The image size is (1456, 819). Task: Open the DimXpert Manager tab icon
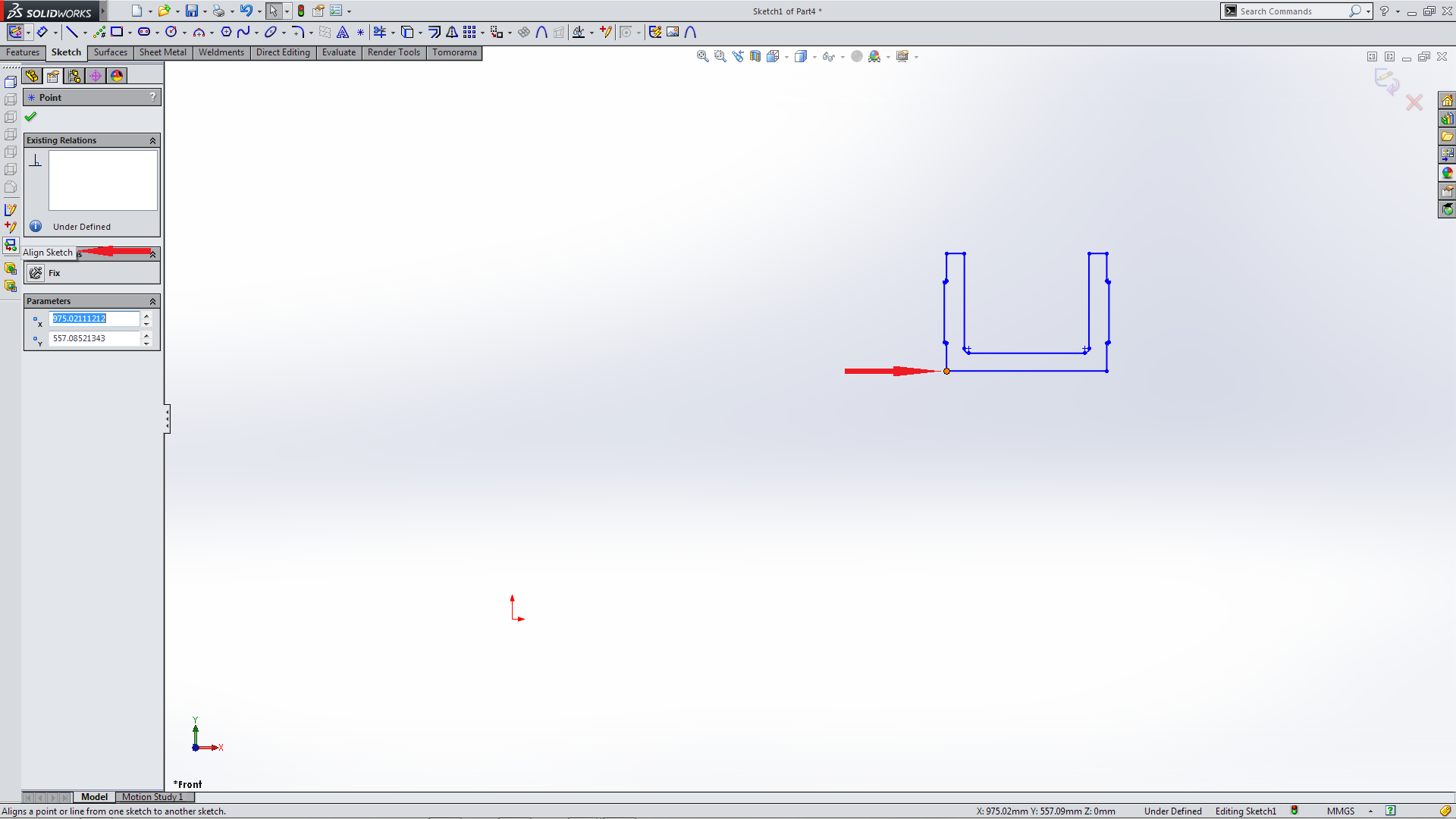click(x=96, y=76)
